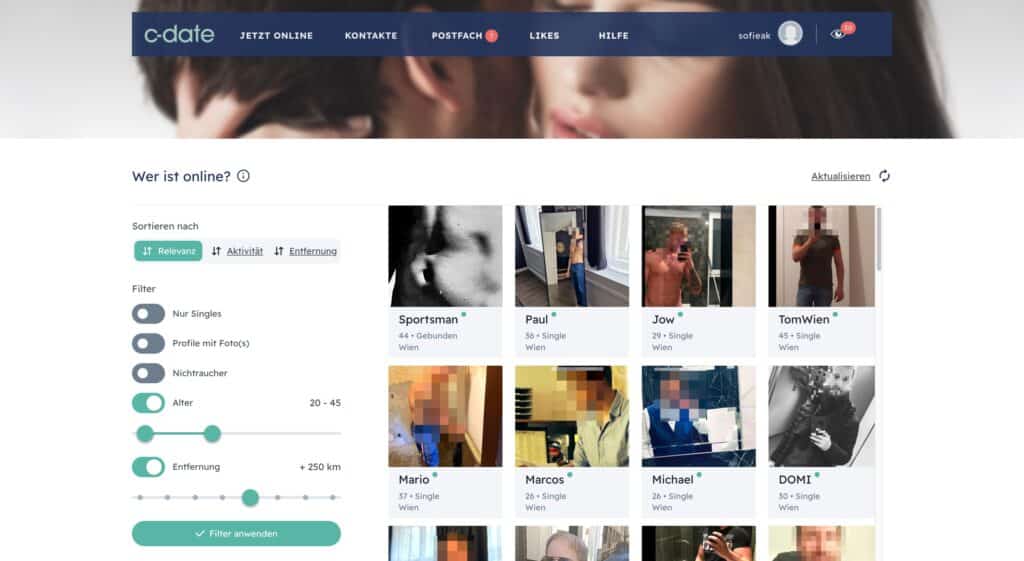Viewport: 1024px width, 561px height.
Task: Enable the Nichtraucher toggle
Action: [x=148, y=373]
